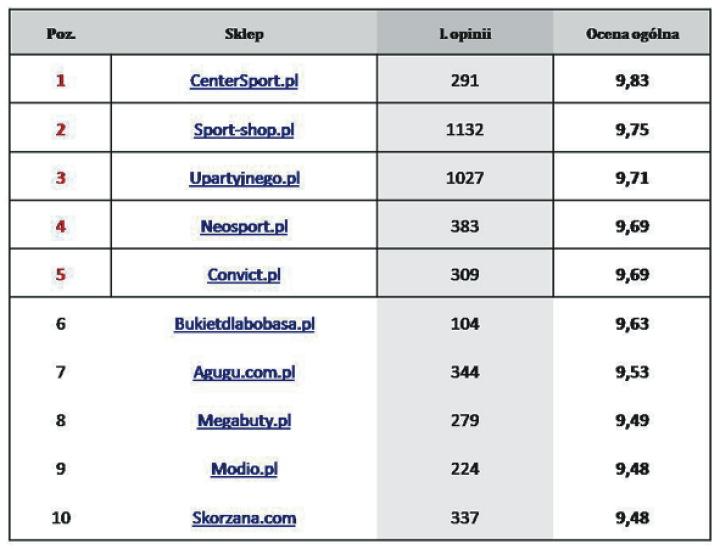Open the Convict.pl shop link
This screenshot has width=720, height=549.
244,275
